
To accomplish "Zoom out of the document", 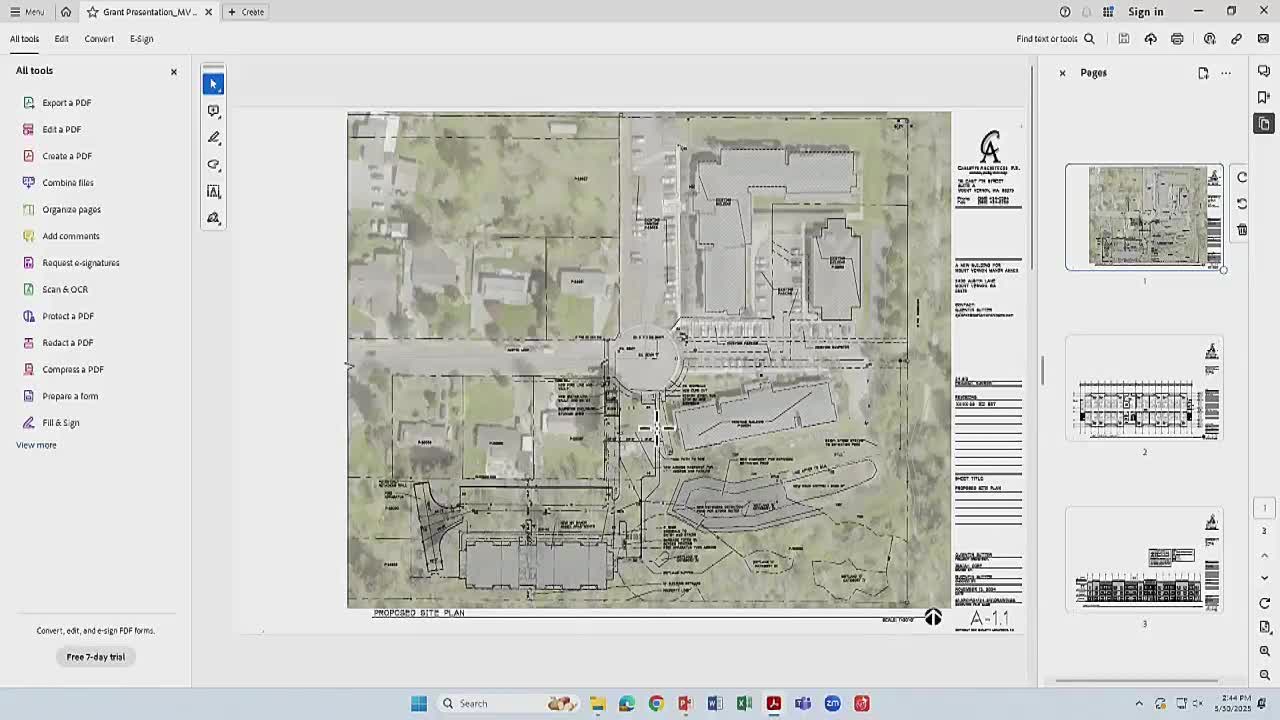I will [1264, 675].
